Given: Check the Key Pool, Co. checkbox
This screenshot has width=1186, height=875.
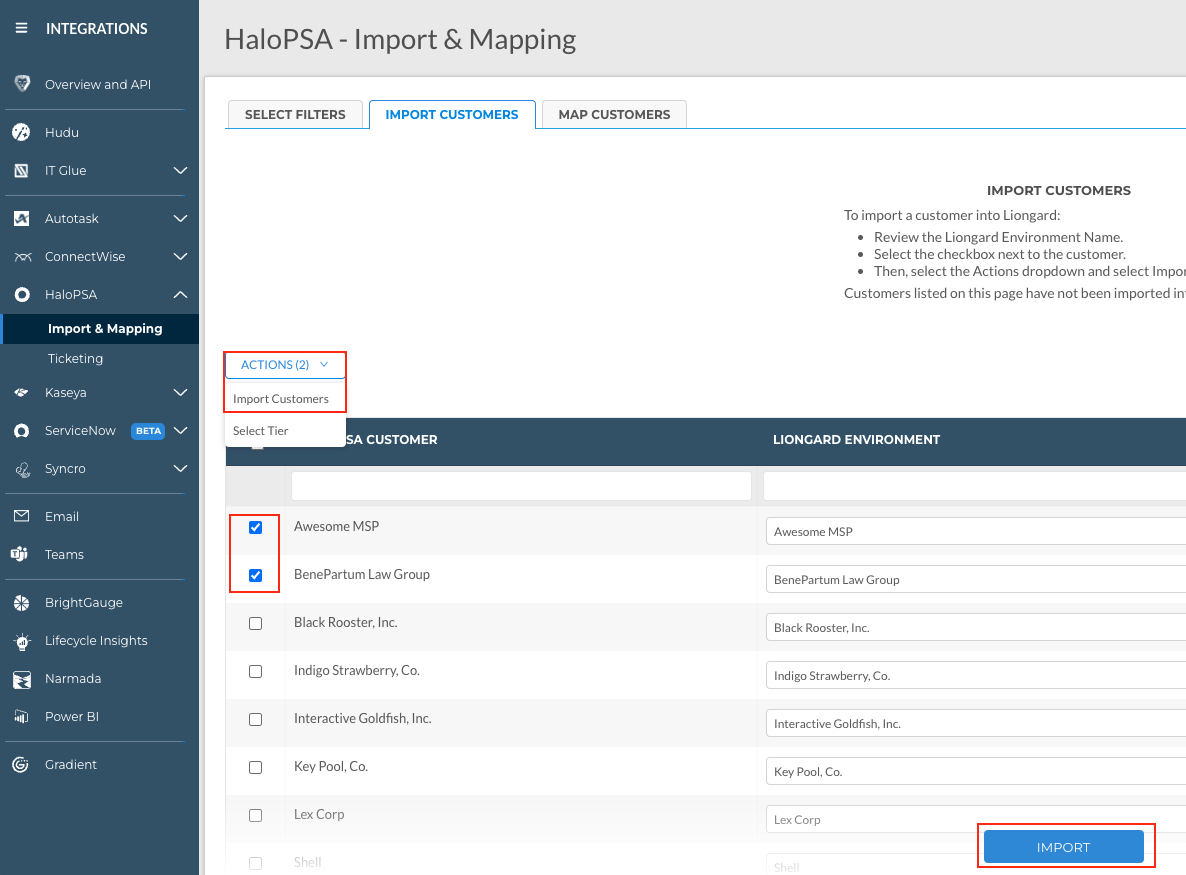Looking at the screenshot, I should coord(256,767).
